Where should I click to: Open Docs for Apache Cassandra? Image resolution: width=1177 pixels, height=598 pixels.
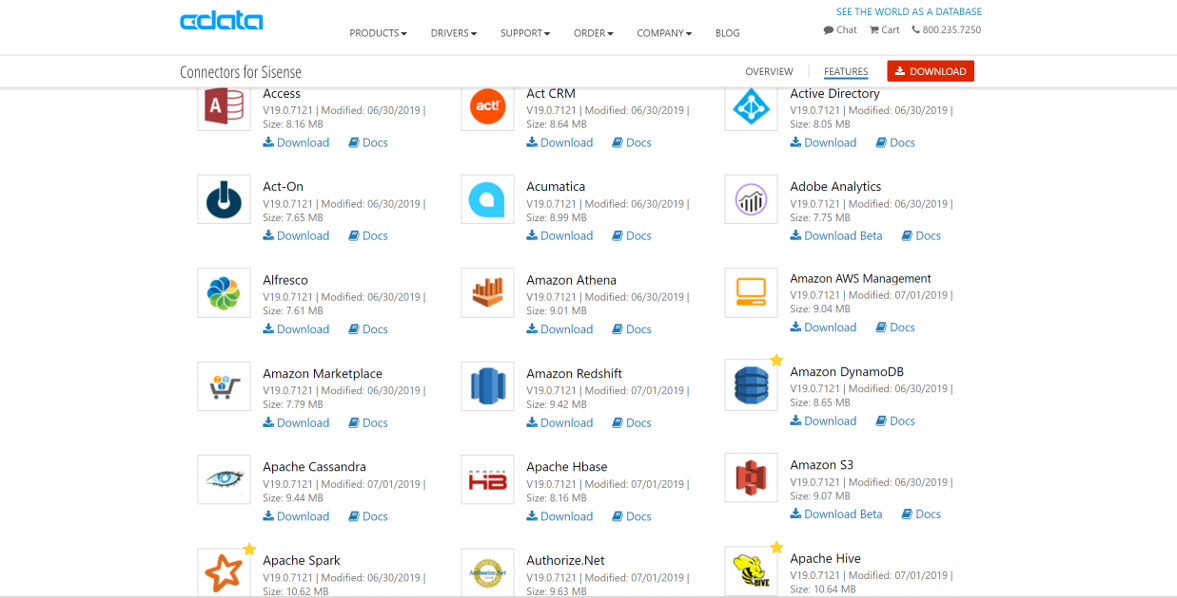pyautogui.click(x=368, y=516)
